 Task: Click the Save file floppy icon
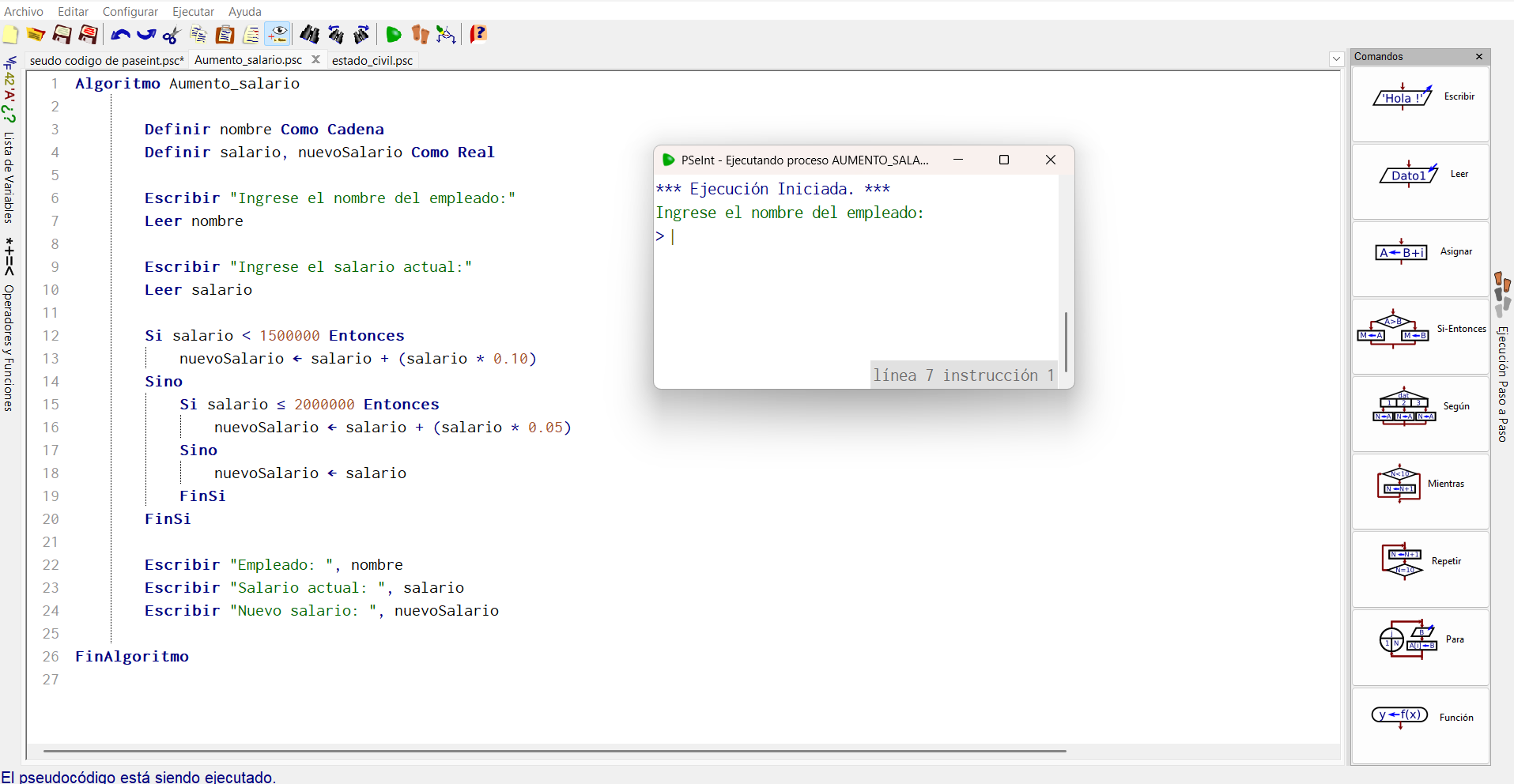pos(62,35)
